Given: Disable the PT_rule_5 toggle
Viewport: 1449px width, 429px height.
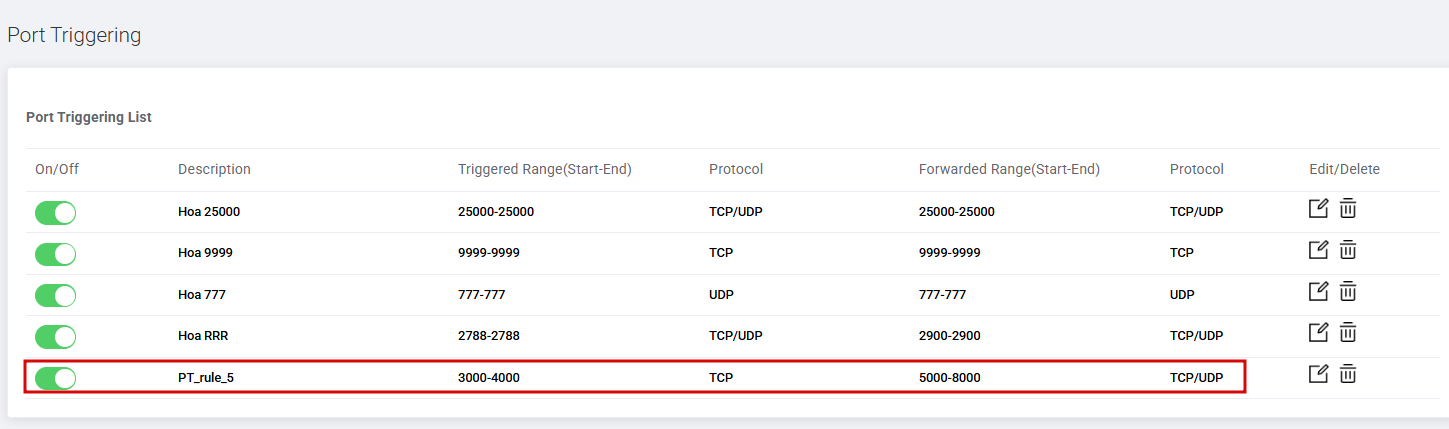Looking at the screenshot, I should (55, 378).
